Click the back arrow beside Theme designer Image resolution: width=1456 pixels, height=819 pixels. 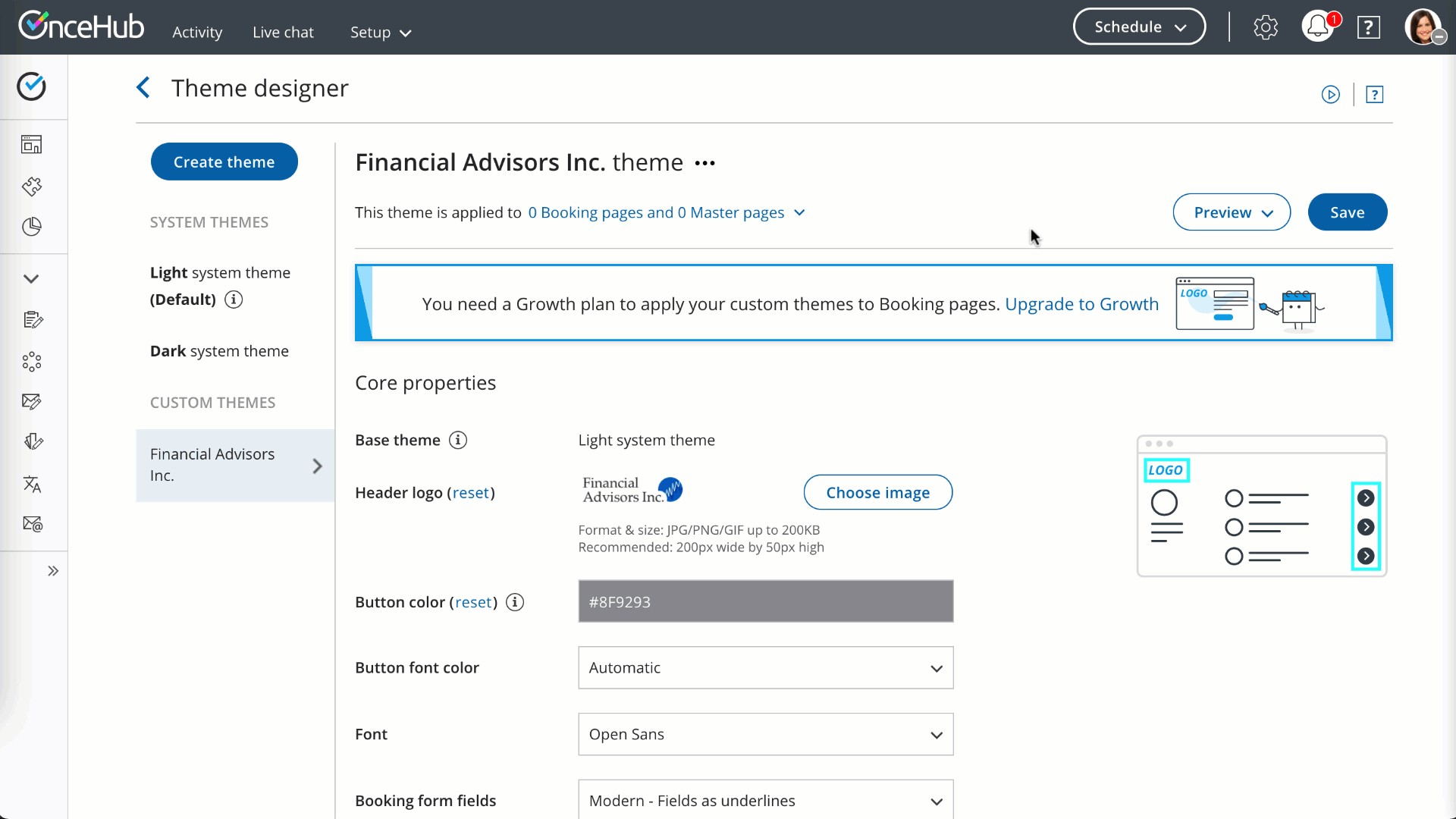pos(143,88)
